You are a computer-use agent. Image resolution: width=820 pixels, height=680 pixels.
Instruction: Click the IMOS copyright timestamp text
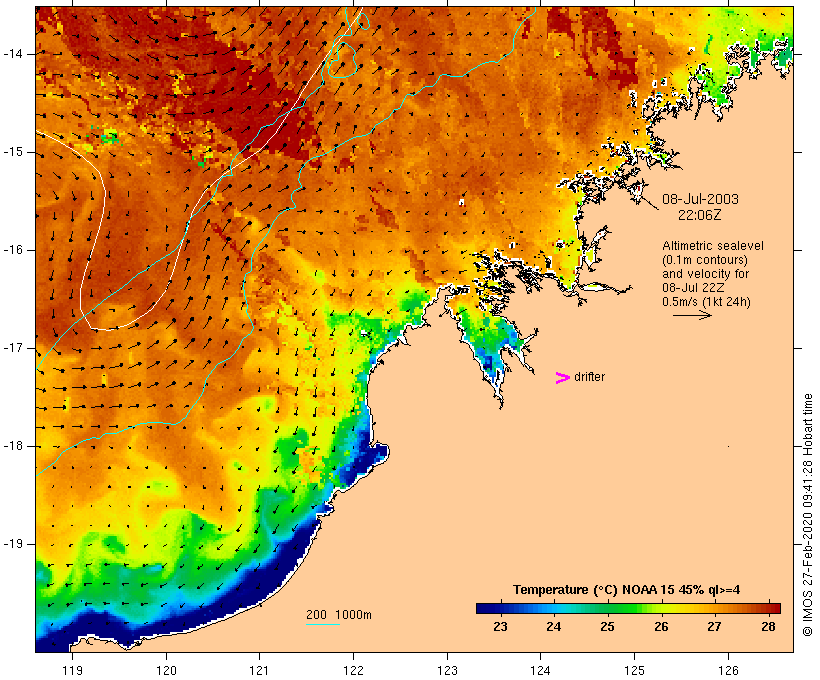click(x=808, y=515)
